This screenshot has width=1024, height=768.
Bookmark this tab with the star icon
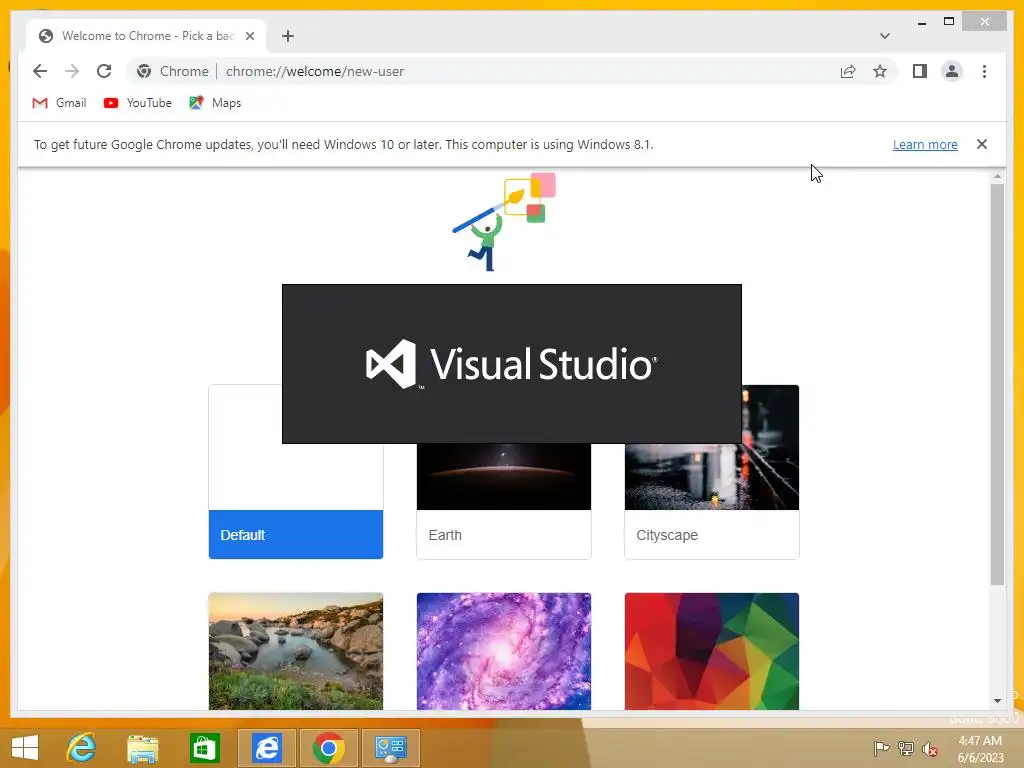(x=880, y=71)
